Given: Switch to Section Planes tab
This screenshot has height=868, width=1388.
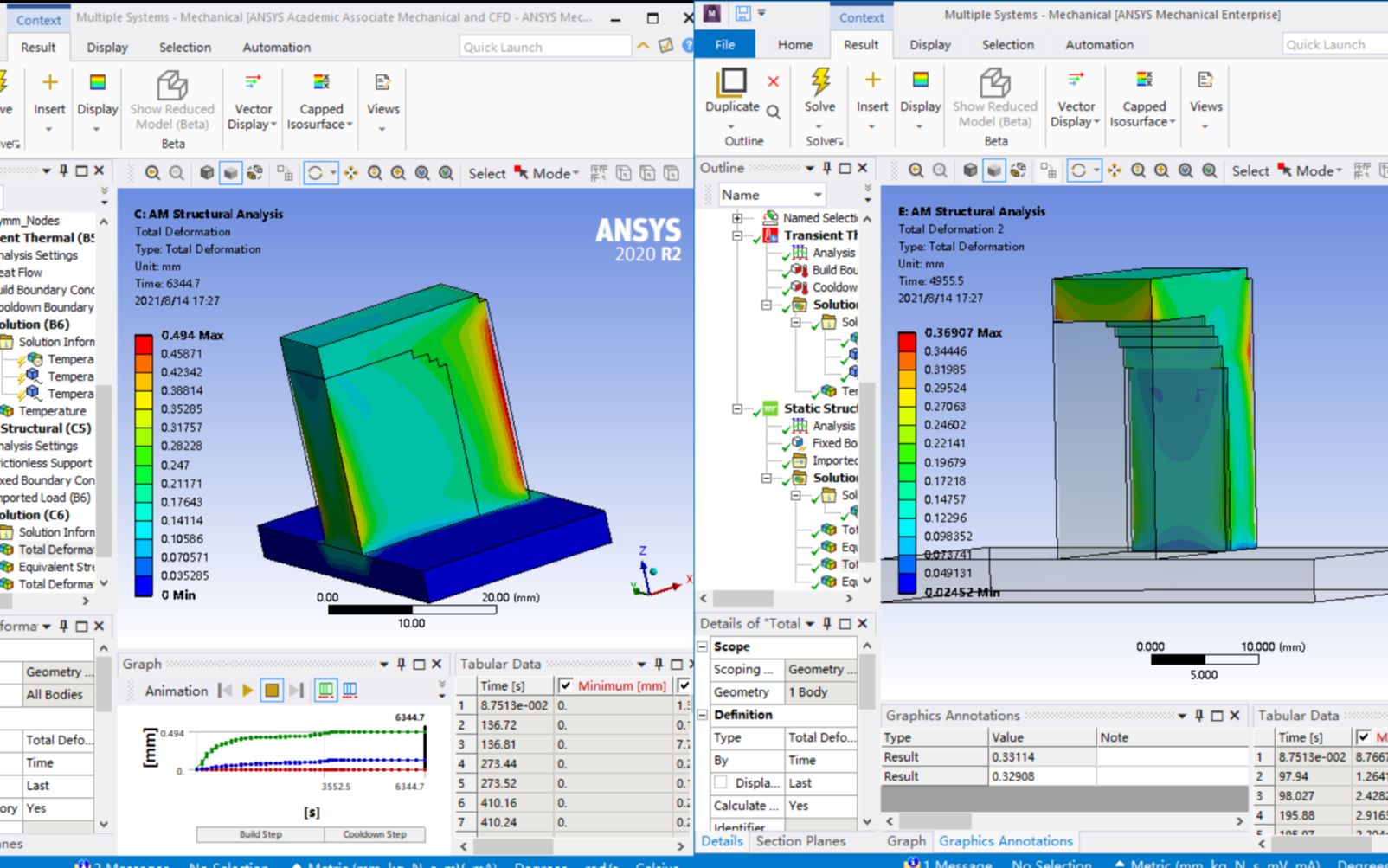Looking at the screenshot, I should (800, 840).
